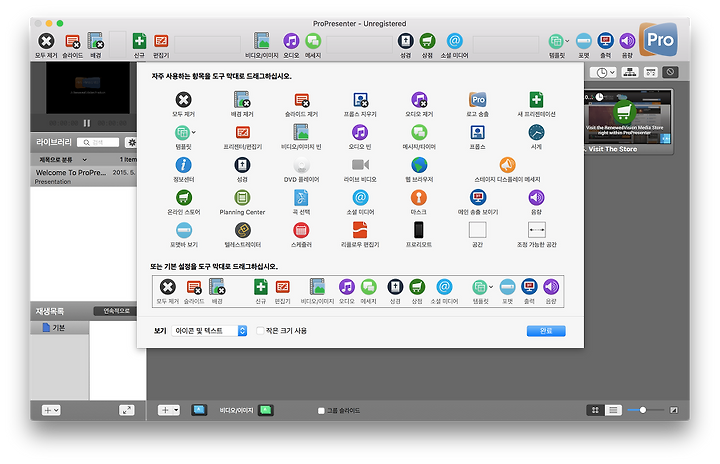Viewport: 720px width, 464px height.
Task: Click the default toolbar set strip
Action: pos(358,291)
